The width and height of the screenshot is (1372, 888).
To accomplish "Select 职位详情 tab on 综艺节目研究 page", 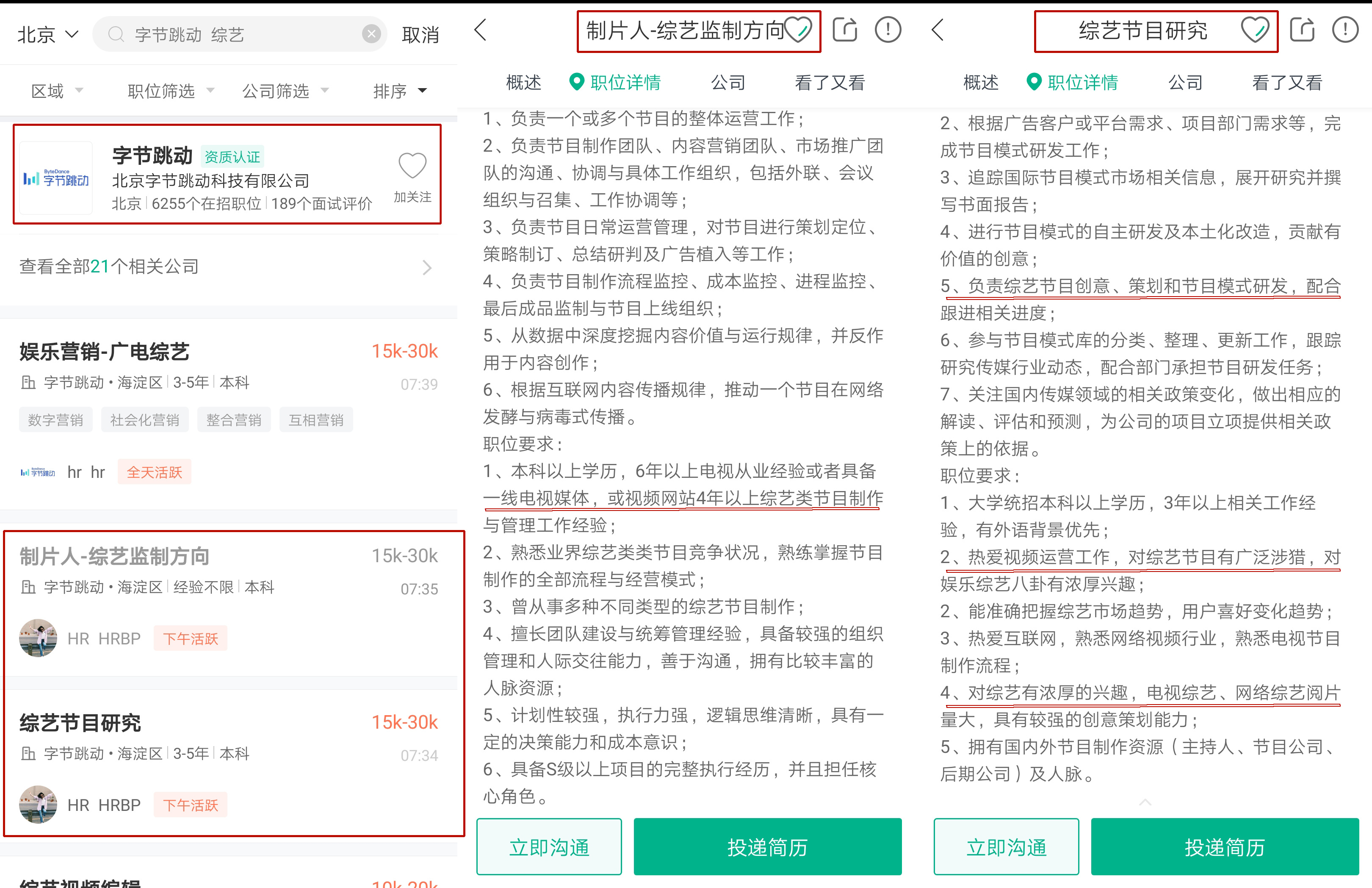I will [1072, 83].
